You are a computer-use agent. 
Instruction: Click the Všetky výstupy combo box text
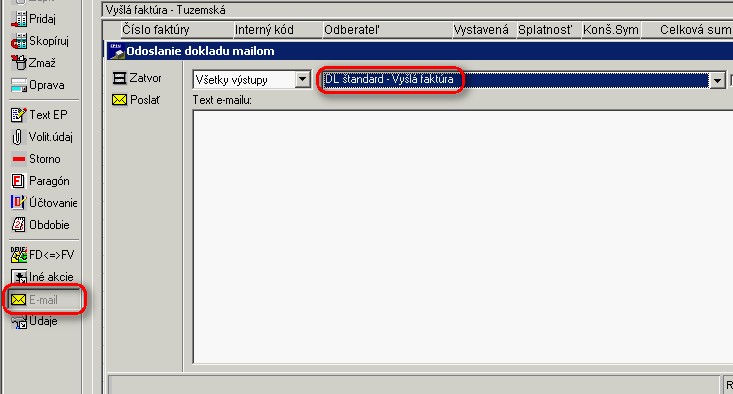click(x=231, y=80)
